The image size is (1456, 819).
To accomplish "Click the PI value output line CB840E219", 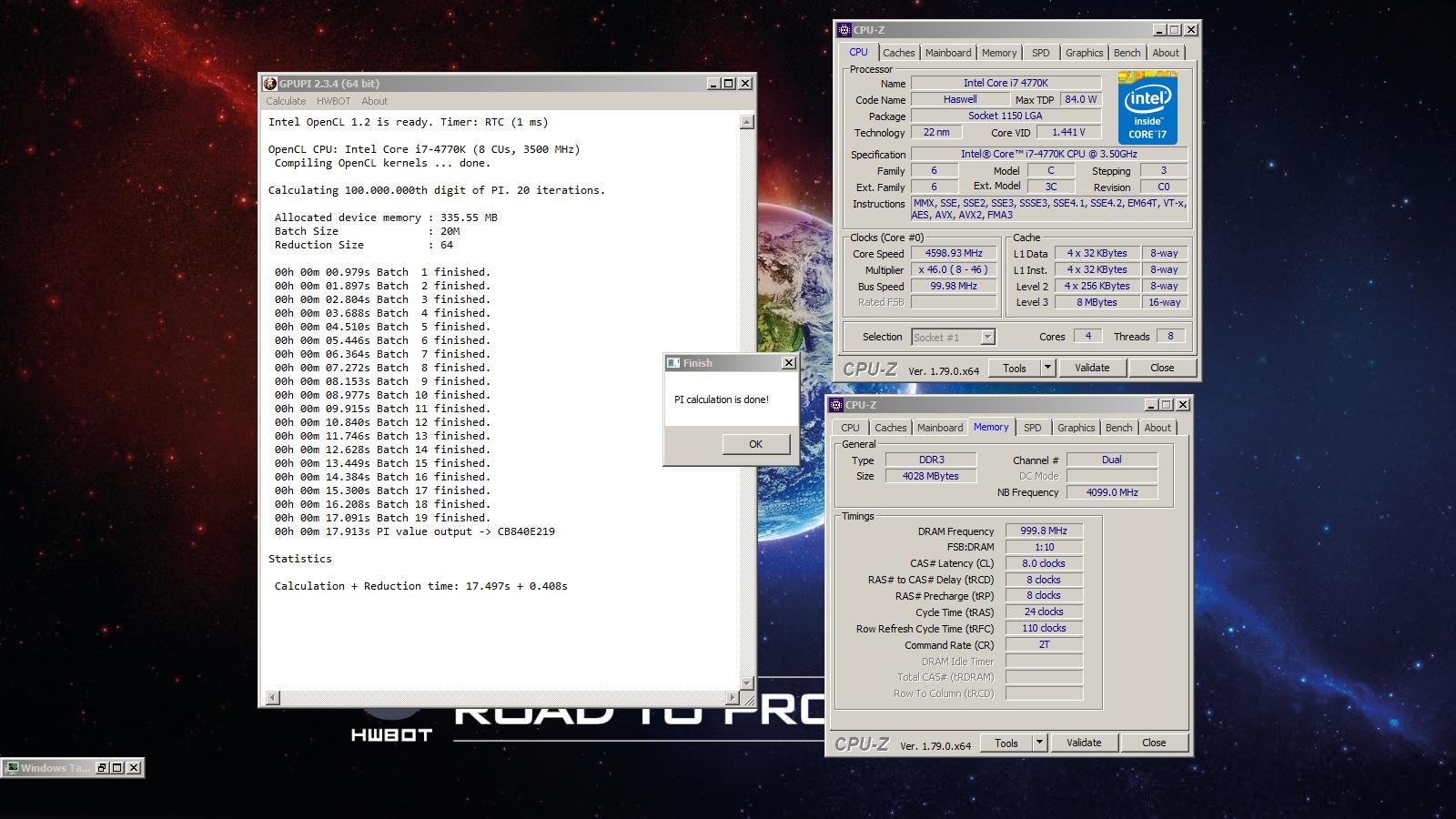I will point(415,531).
